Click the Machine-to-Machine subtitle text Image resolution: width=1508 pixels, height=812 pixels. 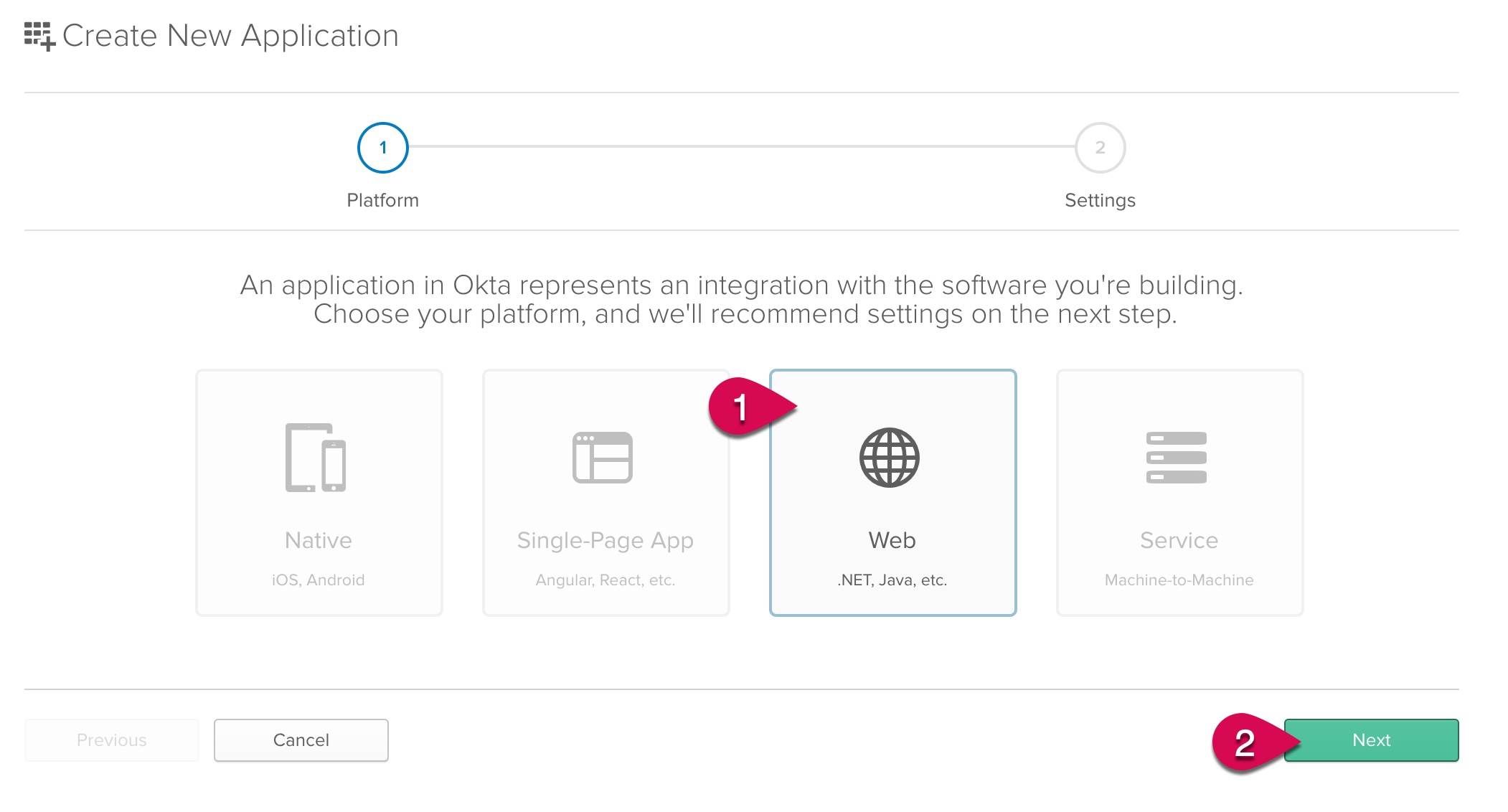tap(1179, 580)
